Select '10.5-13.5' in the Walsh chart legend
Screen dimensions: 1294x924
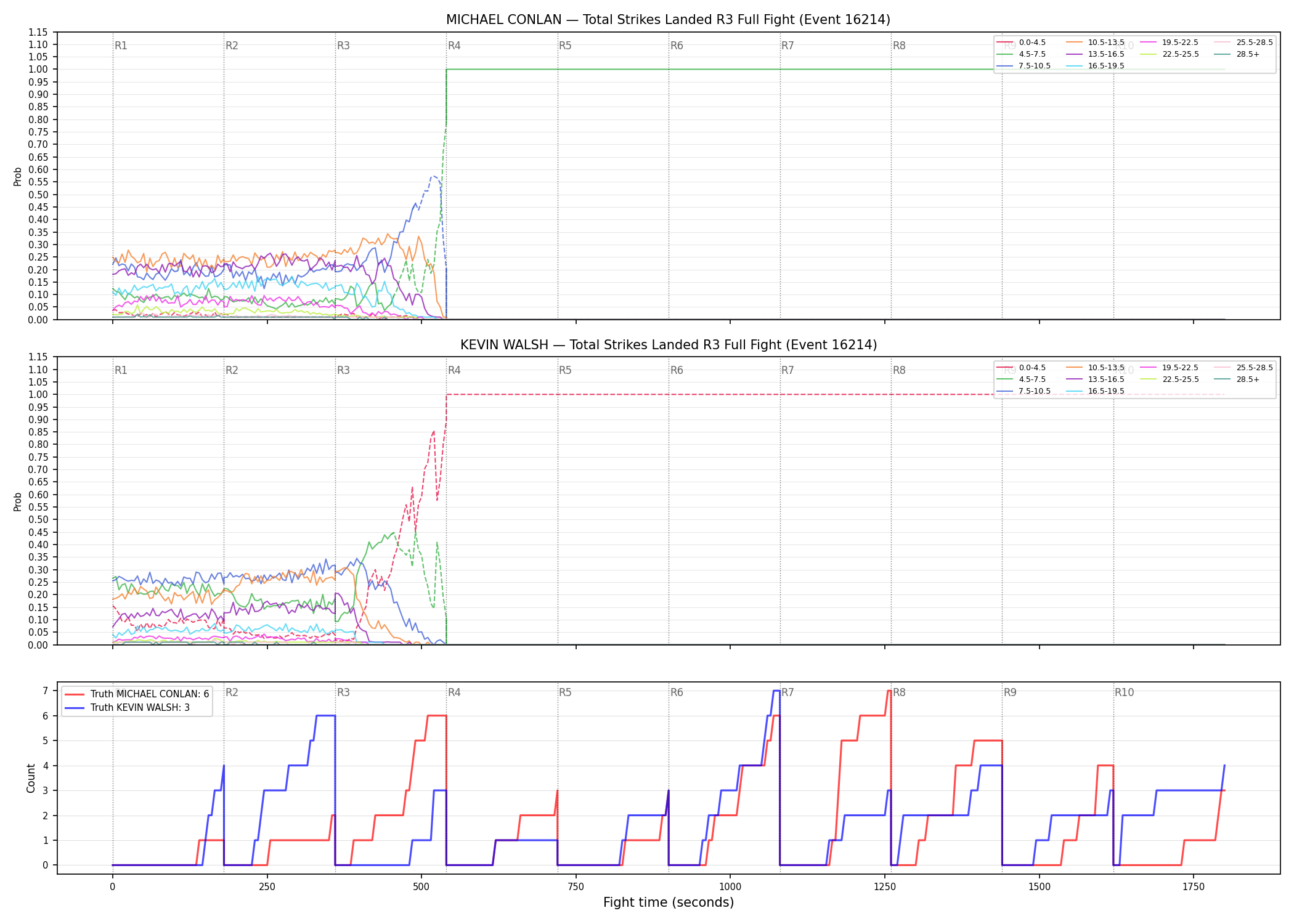pyautogui.click(x=1106, y=368)
